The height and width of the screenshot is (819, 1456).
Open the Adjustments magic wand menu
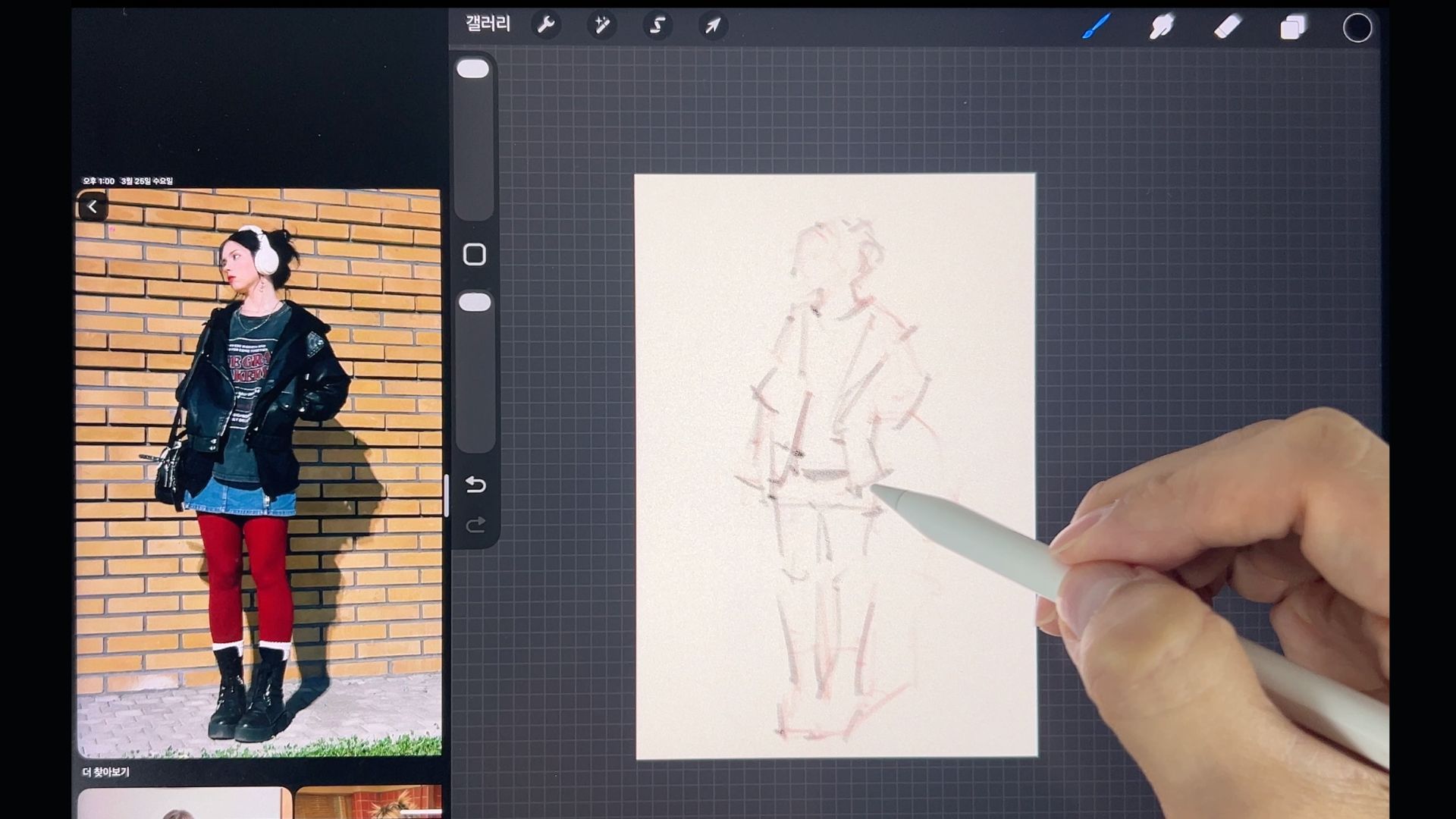(x=601, y=26)
